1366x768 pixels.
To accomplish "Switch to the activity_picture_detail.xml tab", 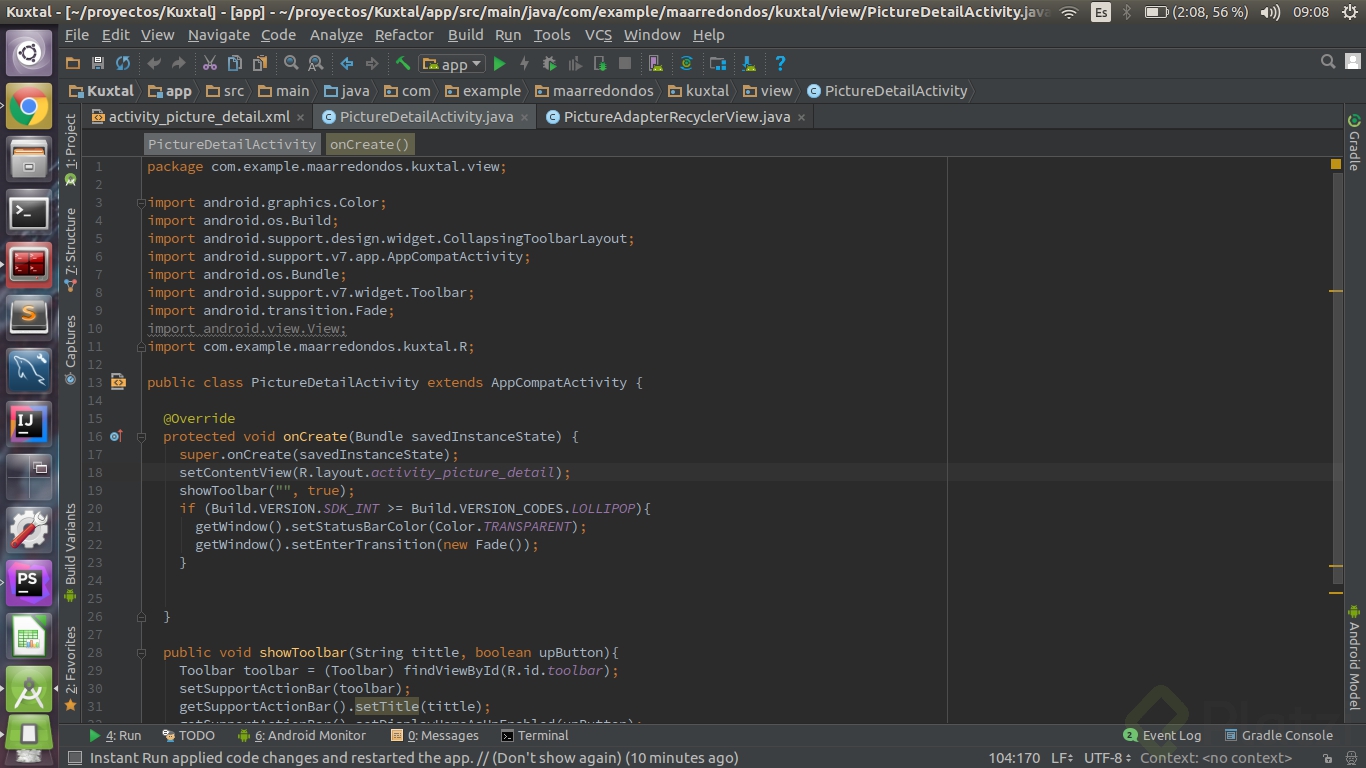I will (198, 117).
